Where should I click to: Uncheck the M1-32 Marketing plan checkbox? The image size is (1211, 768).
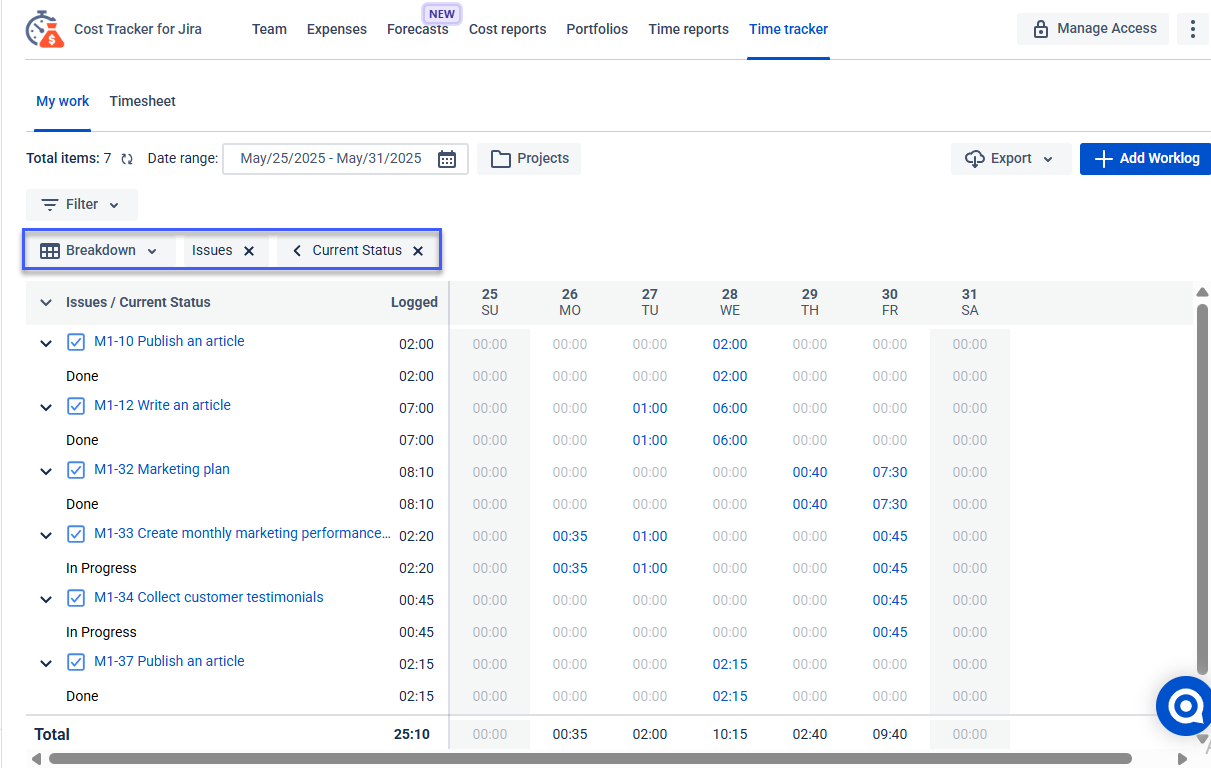pos(76,469)
